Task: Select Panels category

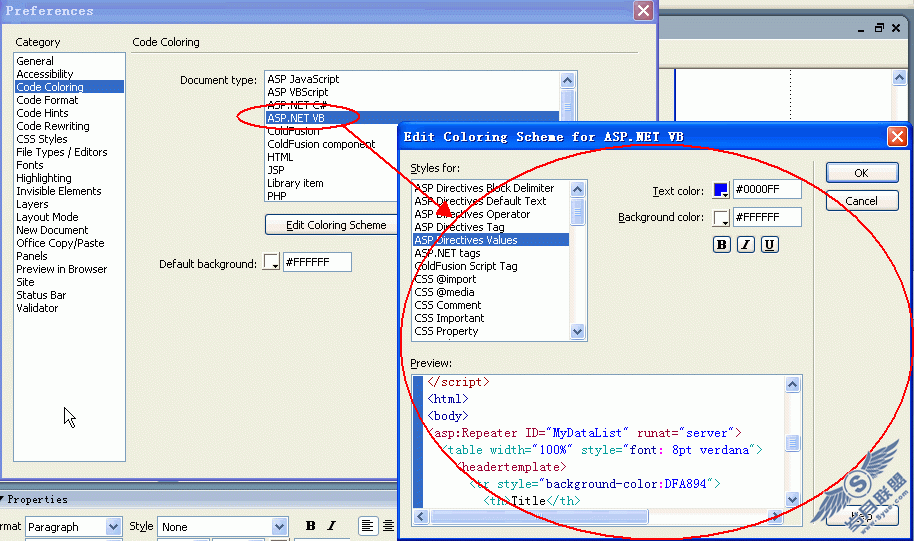Action: point(32,256)
